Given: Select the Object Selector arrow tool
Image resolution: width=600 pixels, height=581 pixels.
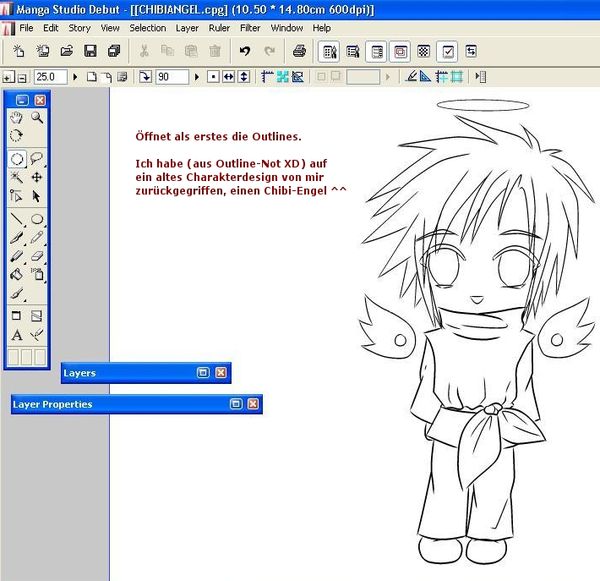Looking at the screenshot, I should (x=36, y=196).
